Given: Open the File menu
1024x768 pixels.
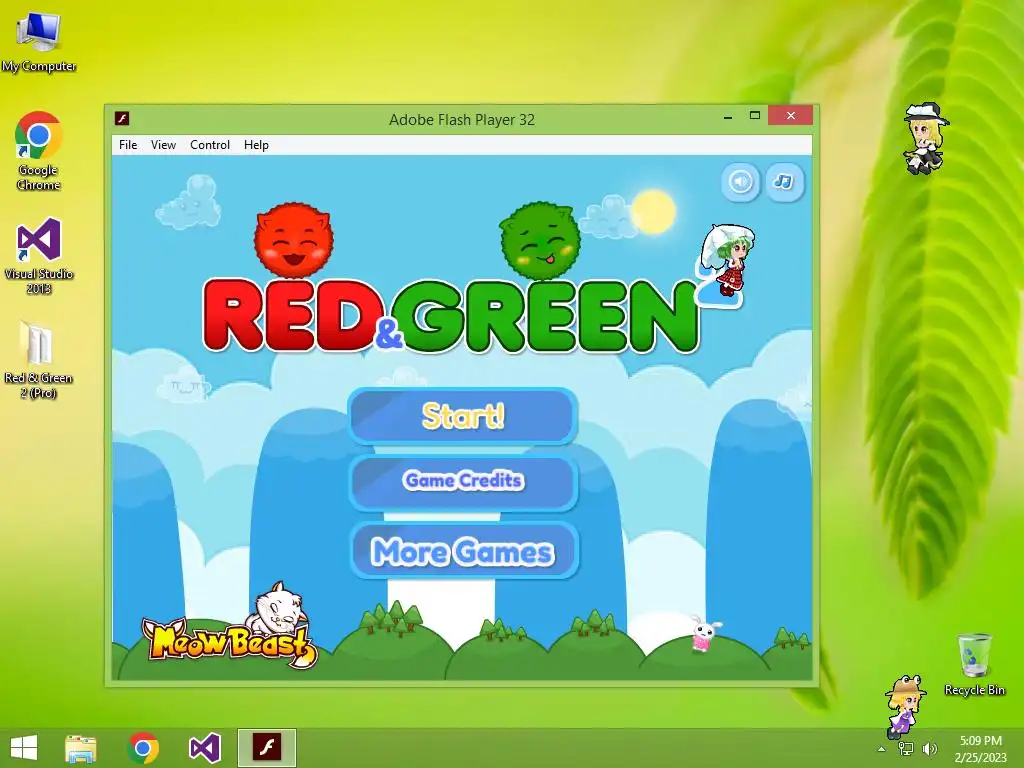Looking at the screenshot, I should click(128, 145).
